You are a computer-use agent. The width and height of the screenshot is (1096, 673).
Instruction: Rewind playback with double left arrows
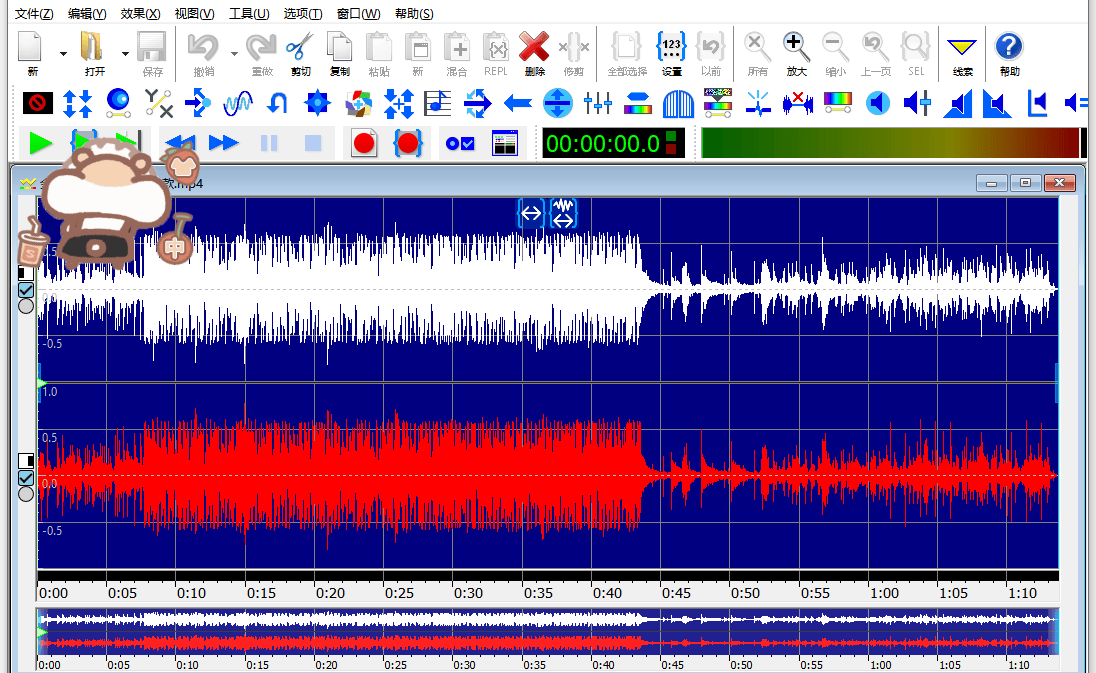(x=180, y=143)
